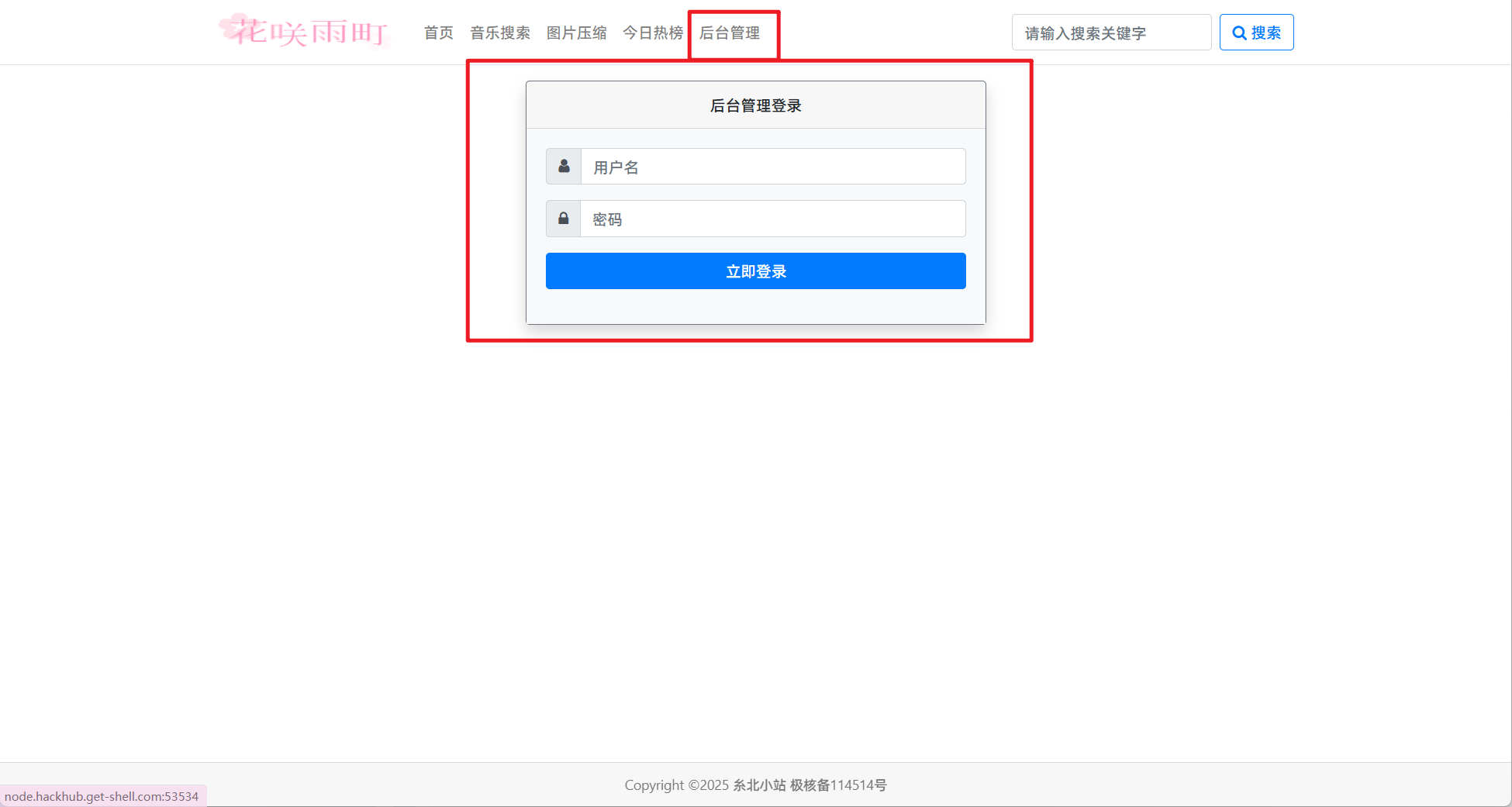Open the 今日热榜 page

pos(653,33)
